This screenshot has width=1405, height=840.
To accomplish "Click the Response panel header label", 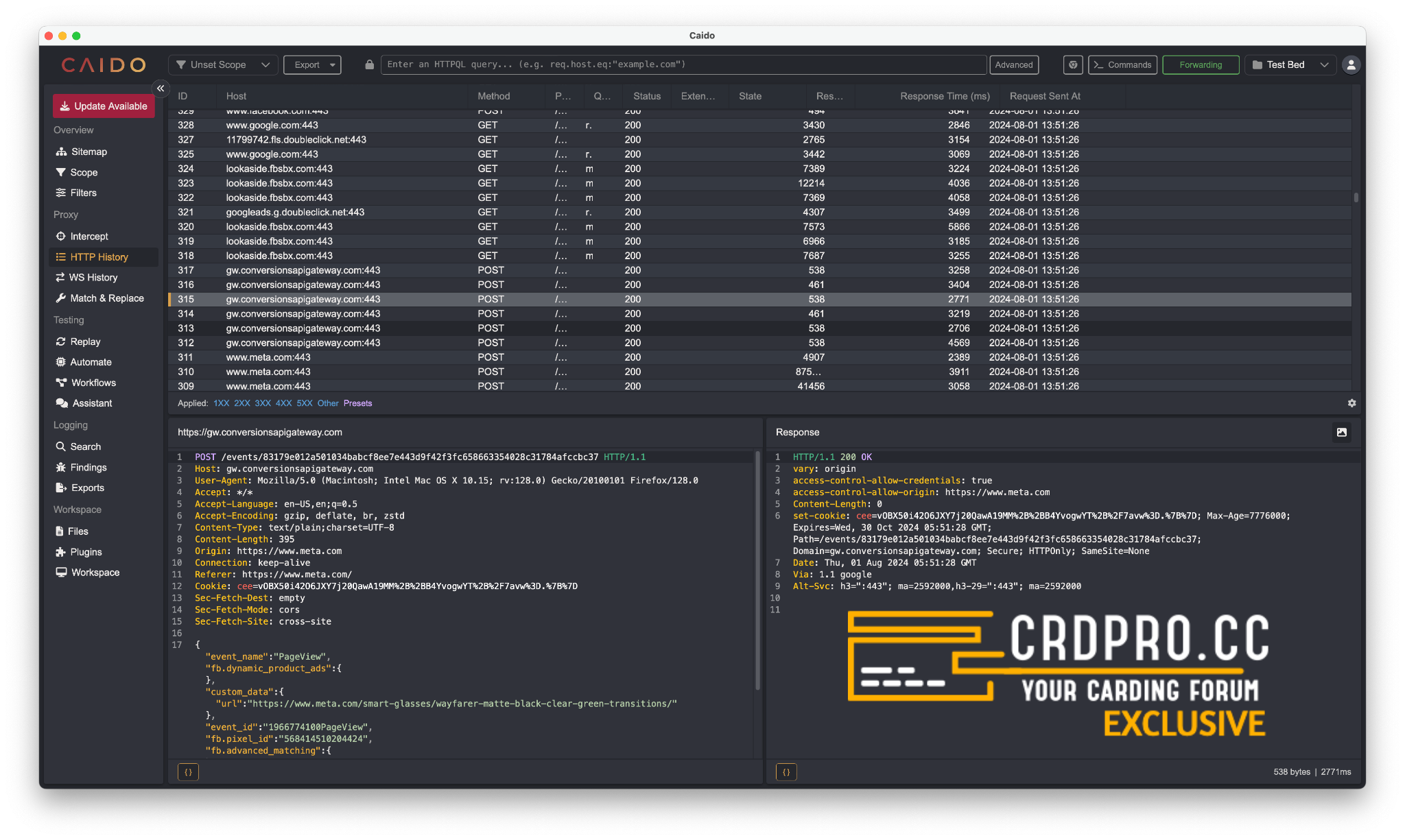I will [797, 432].
